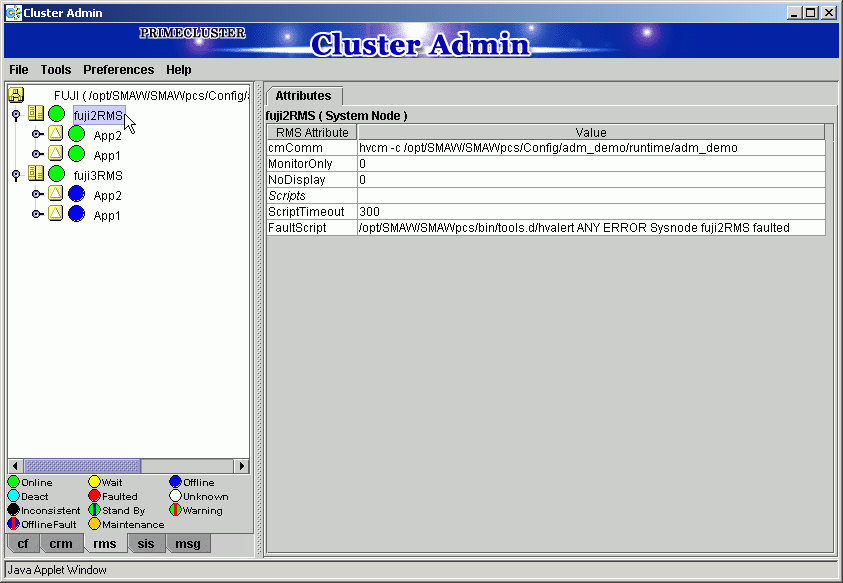
Task: Switch to the cf tab
Action: point(23,544)
